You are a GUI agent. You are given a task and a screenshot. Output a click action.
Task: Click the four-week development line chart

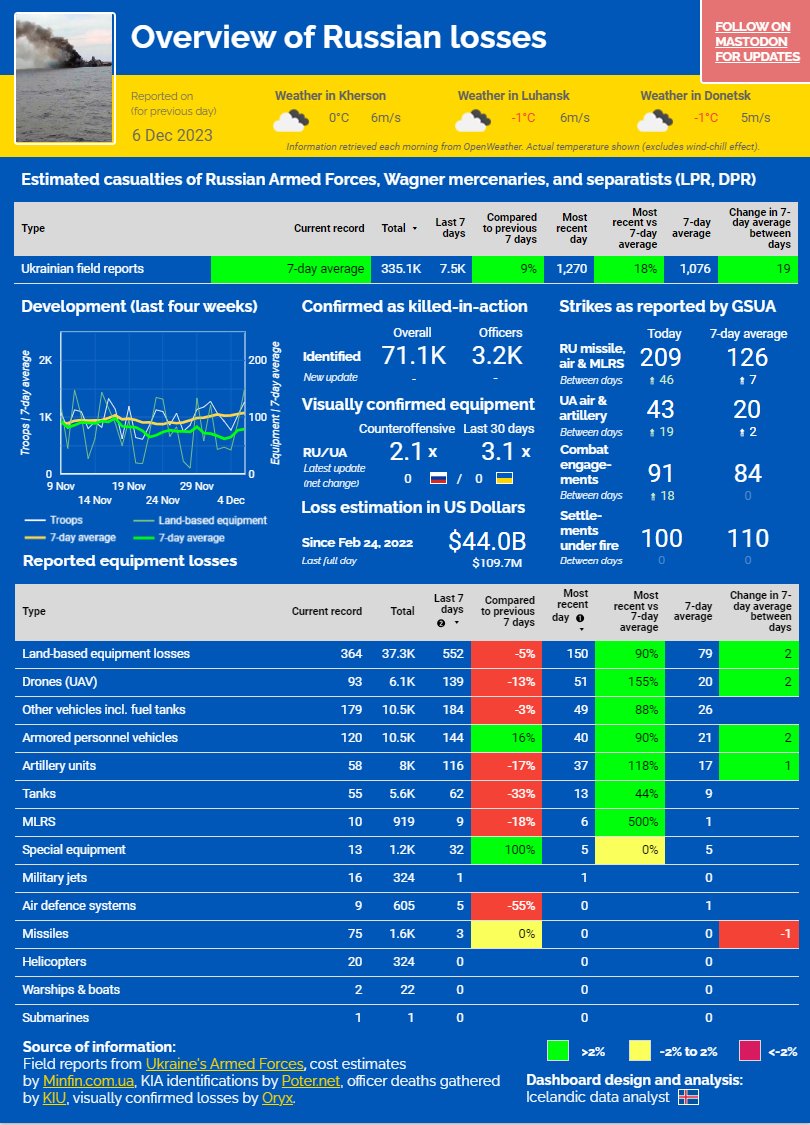click(x=153, y=402)
